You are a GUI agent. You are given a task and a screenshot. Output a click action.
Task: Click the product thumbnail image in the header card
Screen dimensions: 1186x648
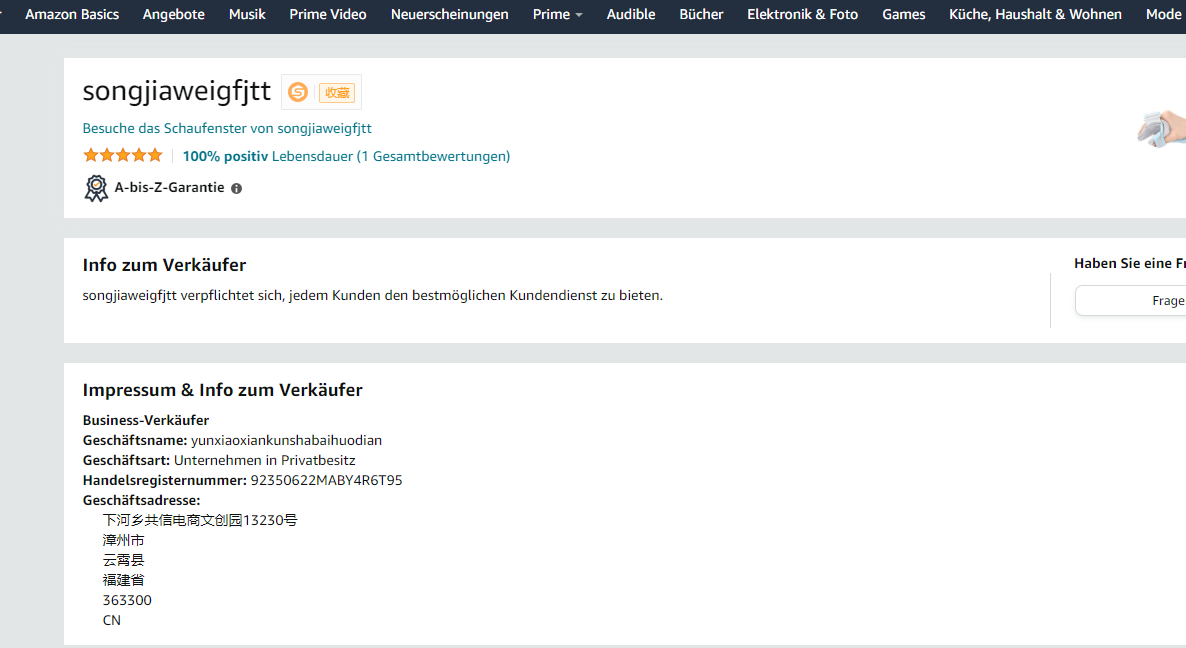(x=1162, y=129)
